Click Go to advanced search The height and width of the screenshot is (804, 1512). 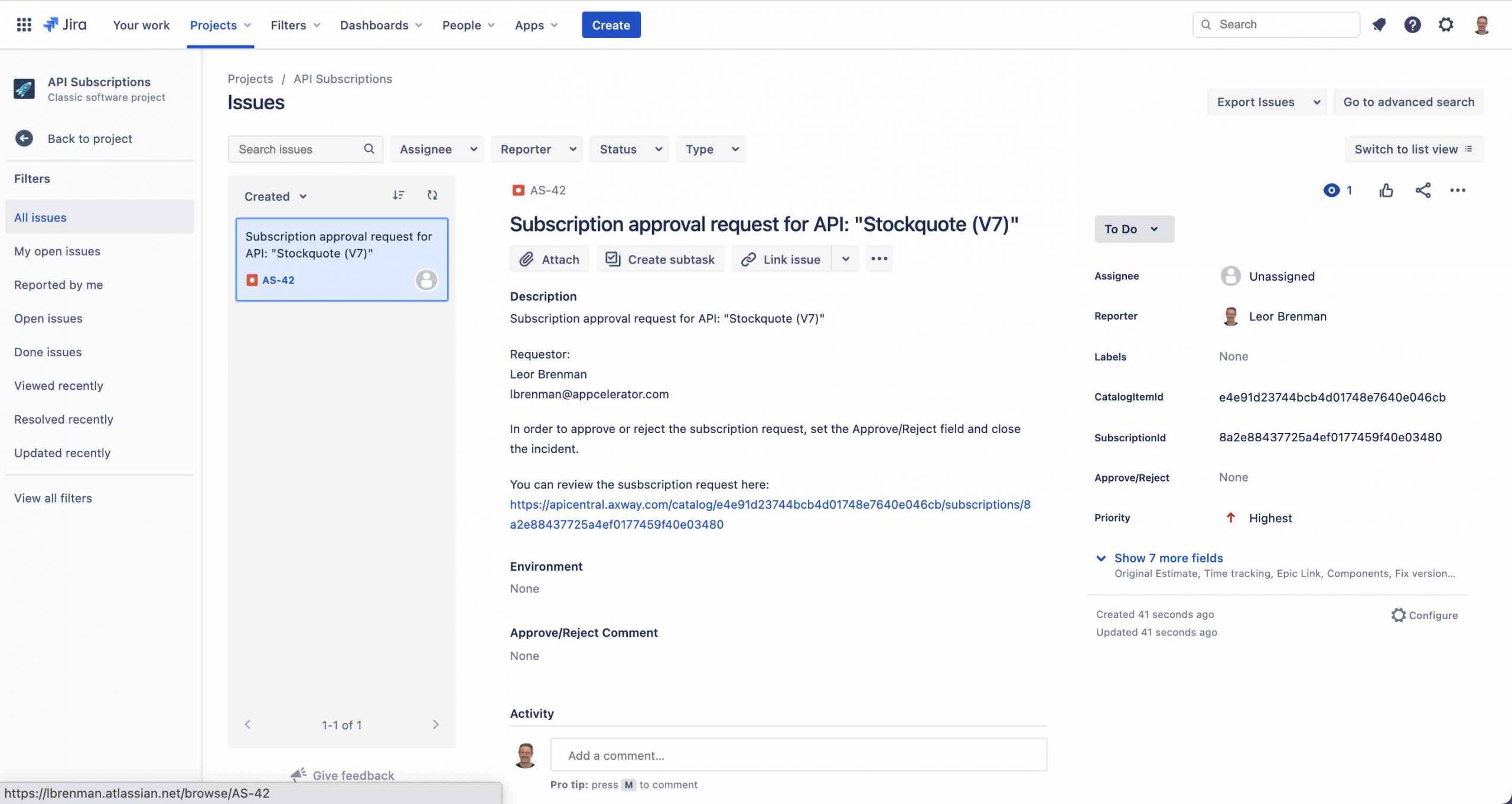[x=1408, y=102]
